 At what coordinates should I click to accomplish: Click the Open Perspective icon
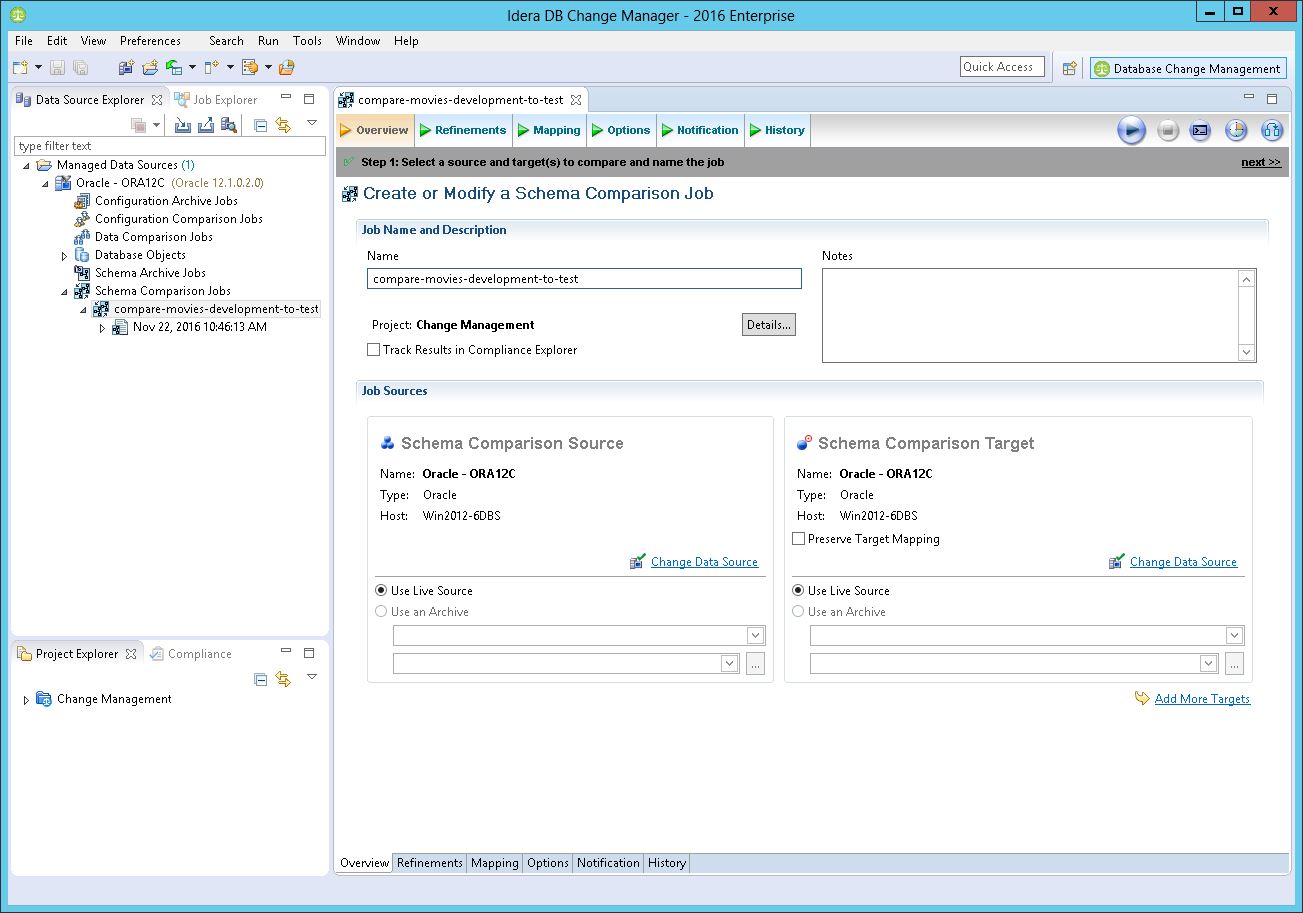[x=1069, y=68]
